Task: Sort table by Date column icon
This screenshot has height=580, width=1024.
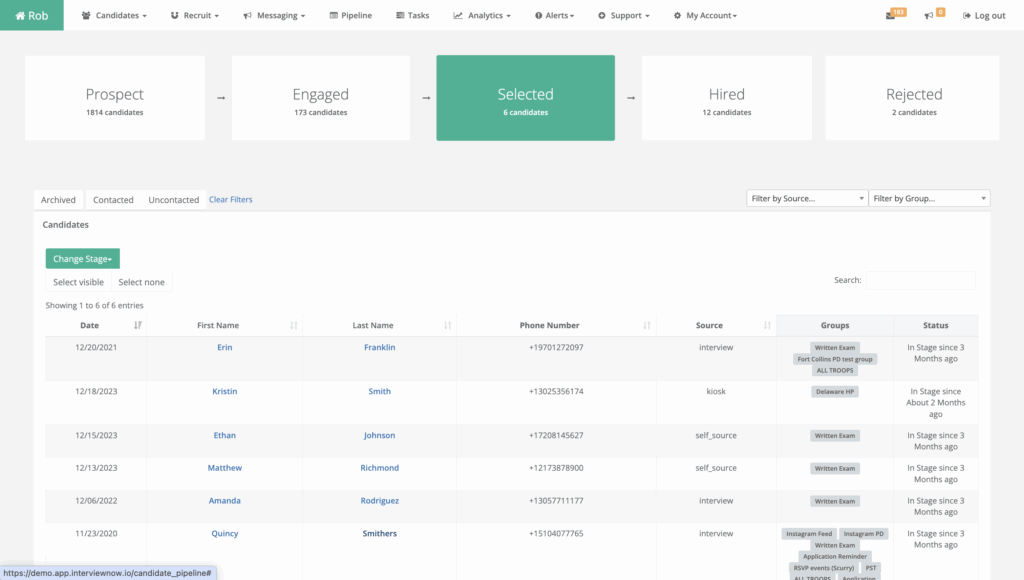Action: coord(137,326)
